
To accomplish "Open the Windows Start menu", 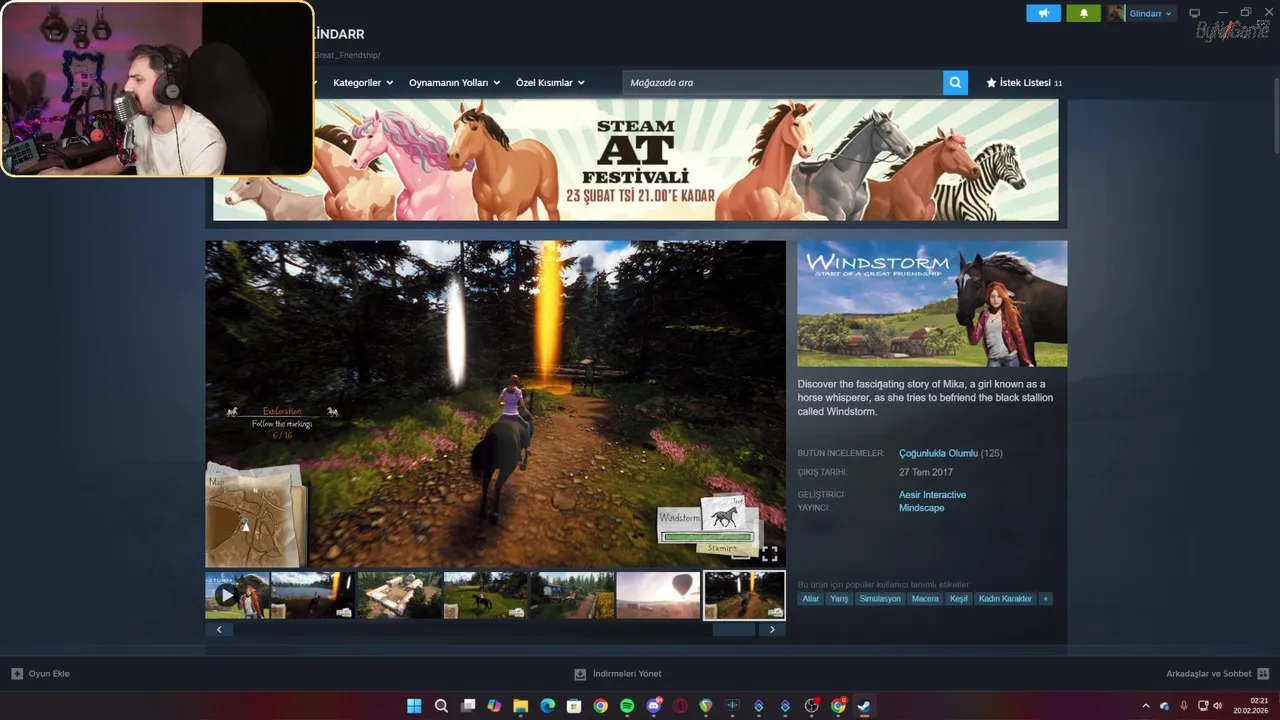I will point(414,706).
